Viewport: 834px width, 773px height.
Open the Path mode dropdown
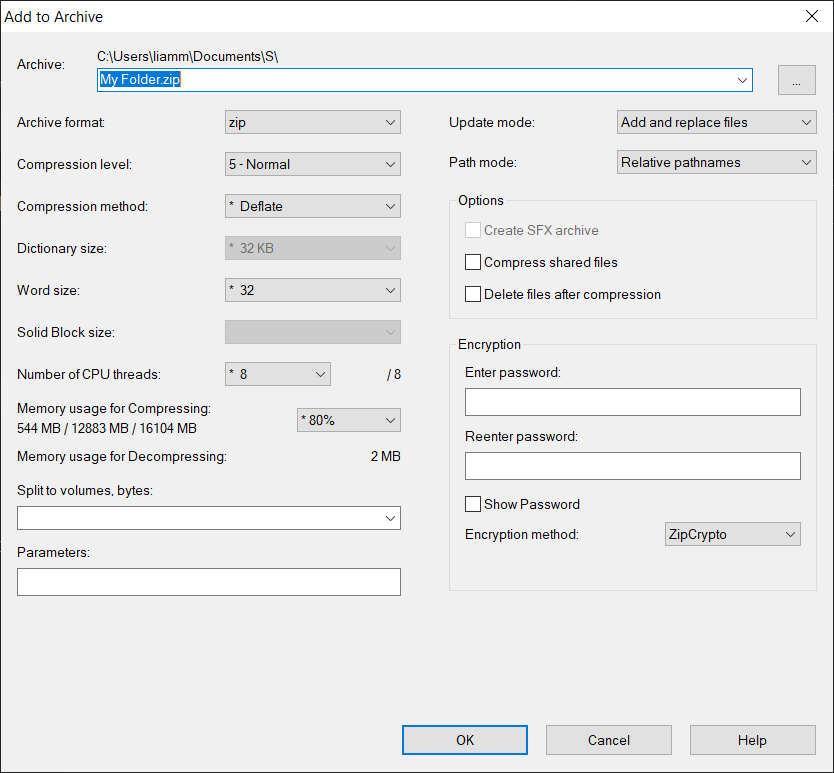point(717,162)
